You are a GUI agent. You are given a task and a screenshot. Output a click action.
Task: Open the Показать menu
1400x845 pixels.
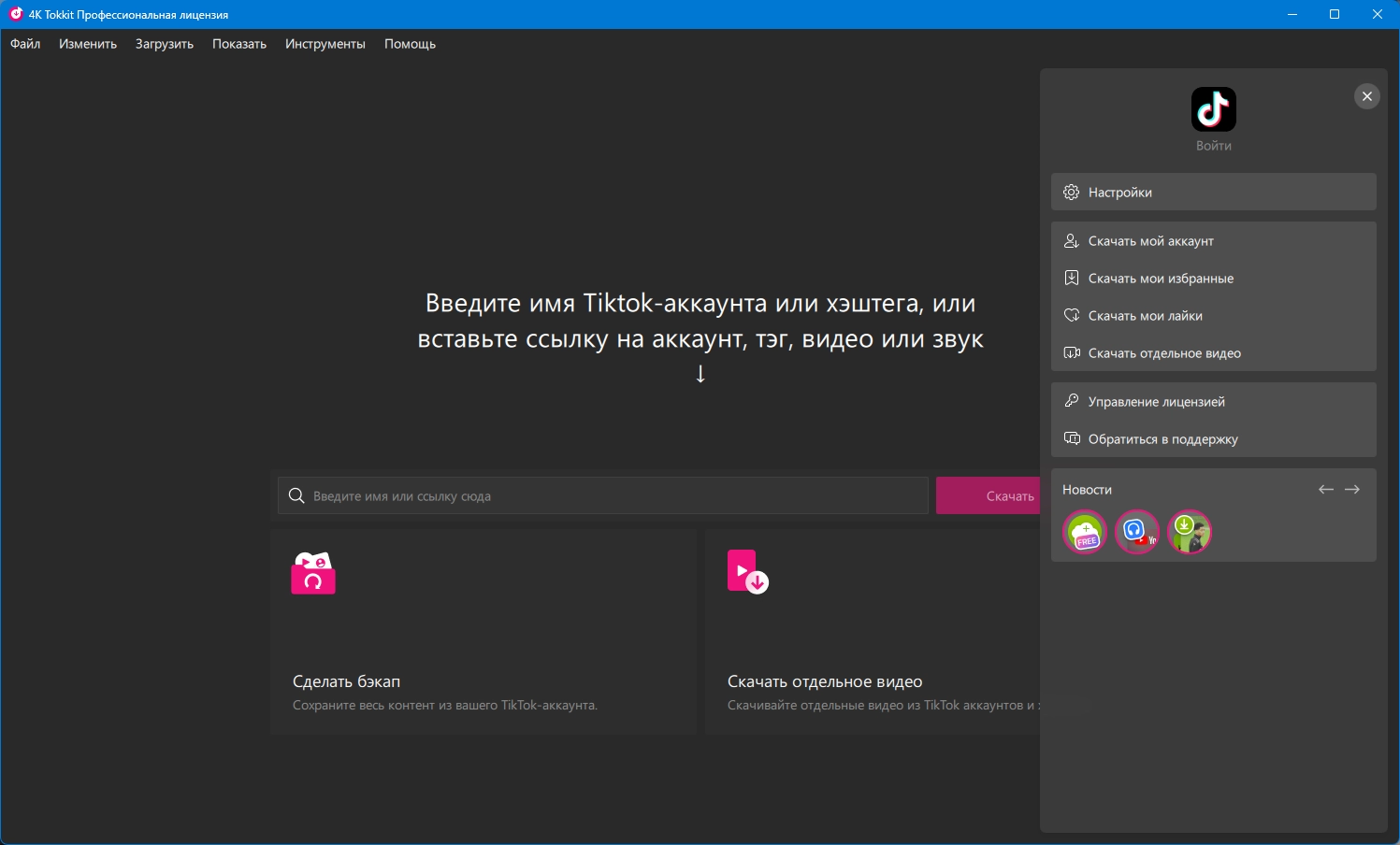[x=239, y=44]
